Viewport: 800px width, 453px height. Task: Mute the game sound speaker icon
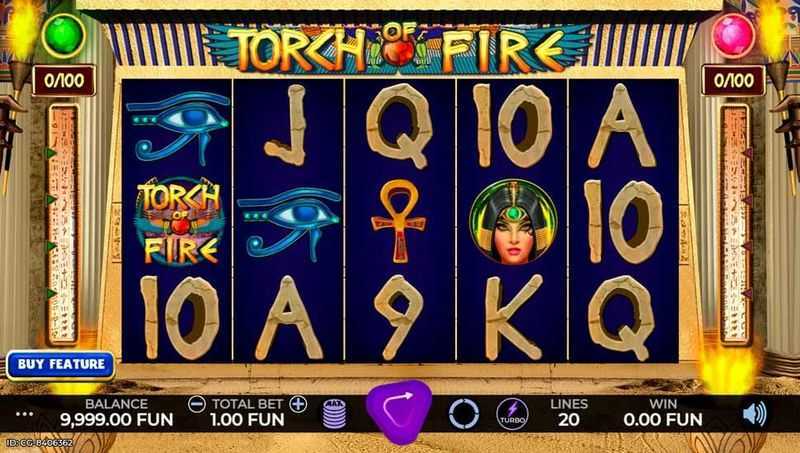coord(755,414)
